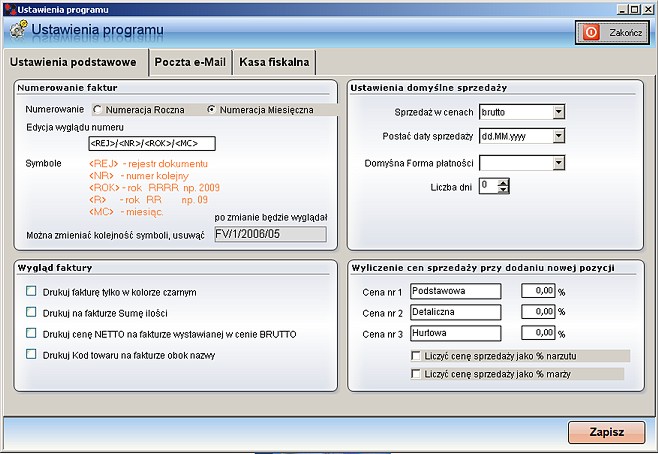Open the Kasa fiskalna tab
The width and height of the screenshot is (658, 454).
[x=274, y=62]
